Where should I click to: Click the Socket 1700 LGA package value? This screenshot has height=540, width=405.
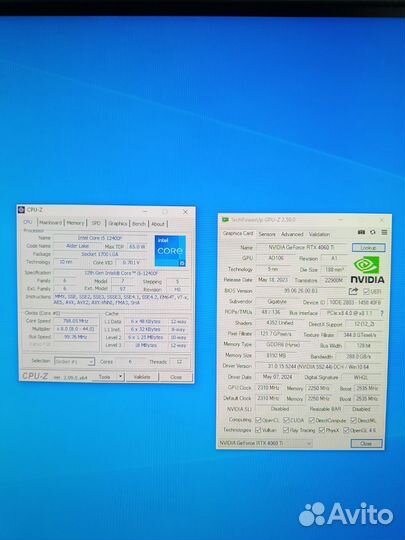point(100,254)
